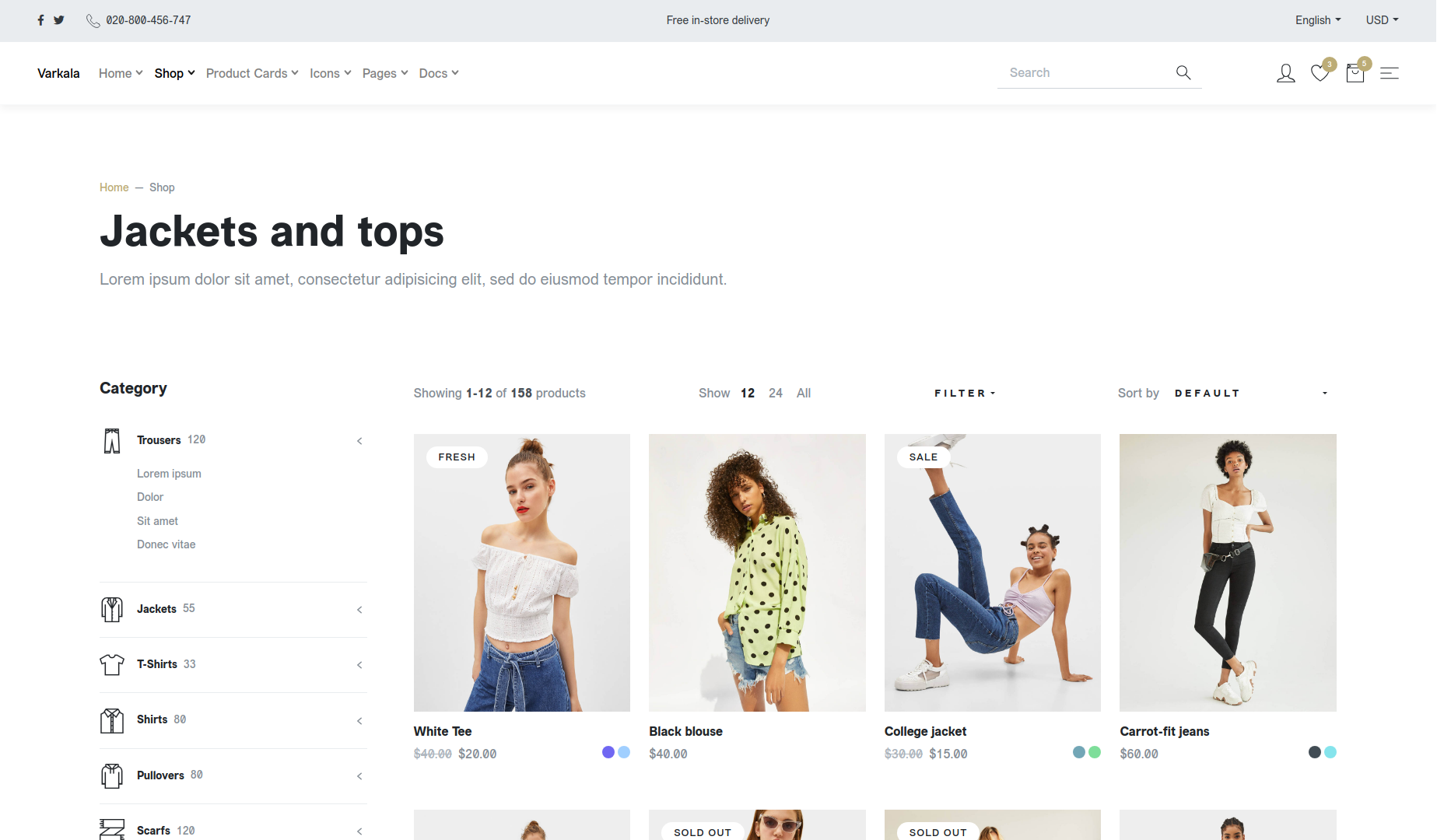
Task: Show All products on page
Action: pyautogui.click(x=803, y=394)
